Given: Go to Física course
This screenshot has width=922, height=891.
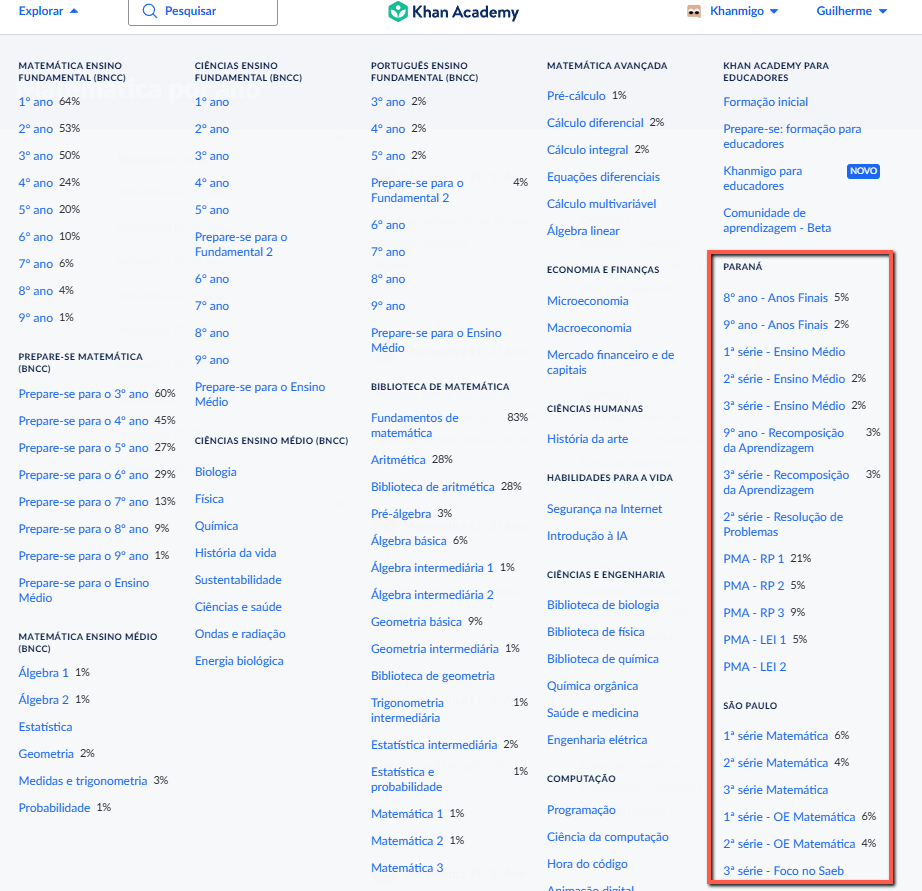Looking at the screenshot, I should pyautogui.click(x=209, y=499).
